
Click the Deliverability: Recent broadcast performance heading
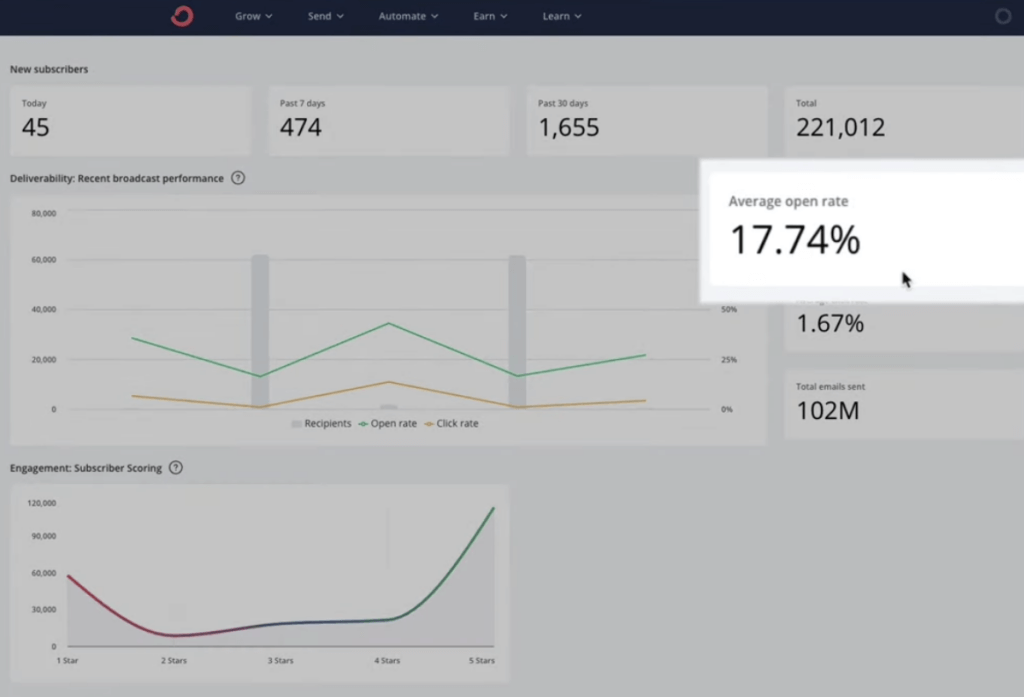pos(117,178)
